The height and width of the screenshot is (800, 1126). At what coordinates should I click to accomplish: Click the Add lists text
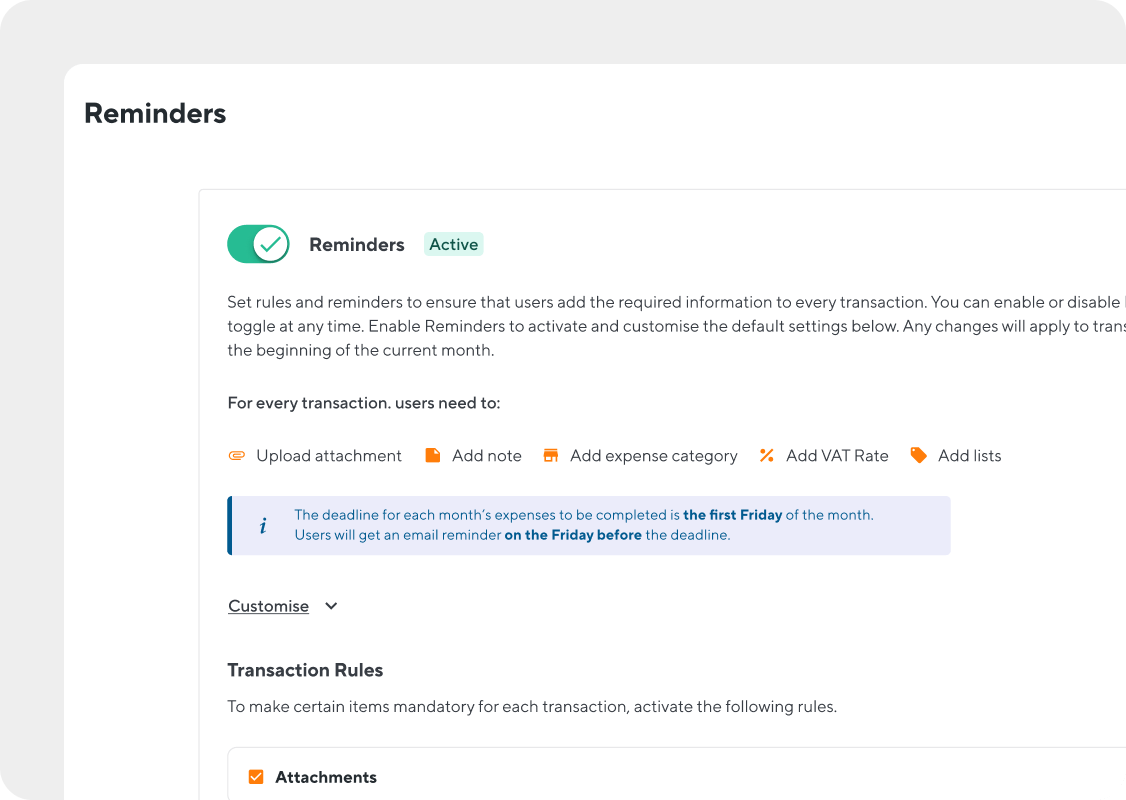(x=969, y=456)
